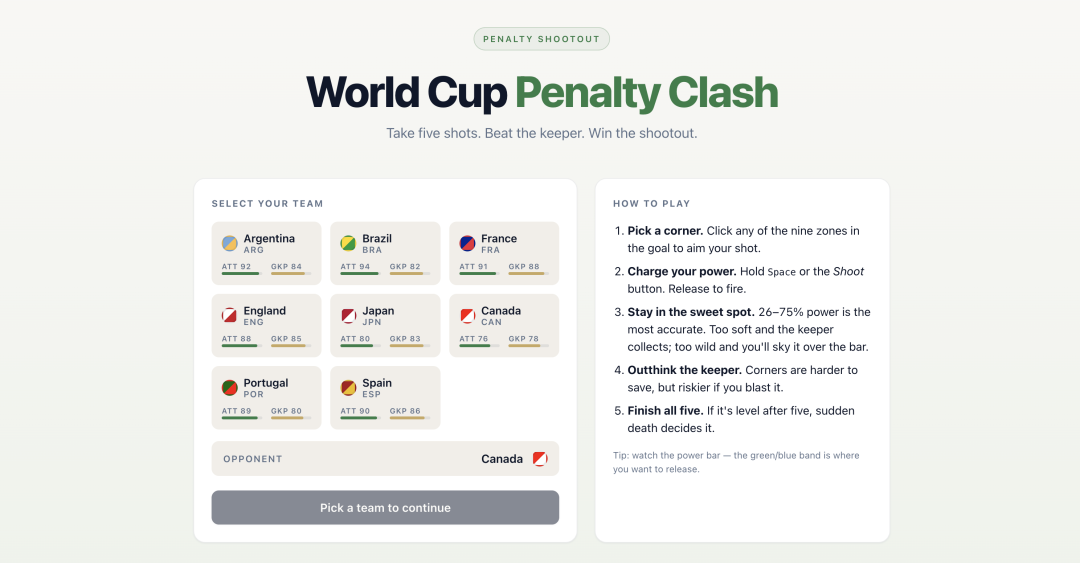
Task: Click the Spain flag icon
Action: click(x=349, y=388)
